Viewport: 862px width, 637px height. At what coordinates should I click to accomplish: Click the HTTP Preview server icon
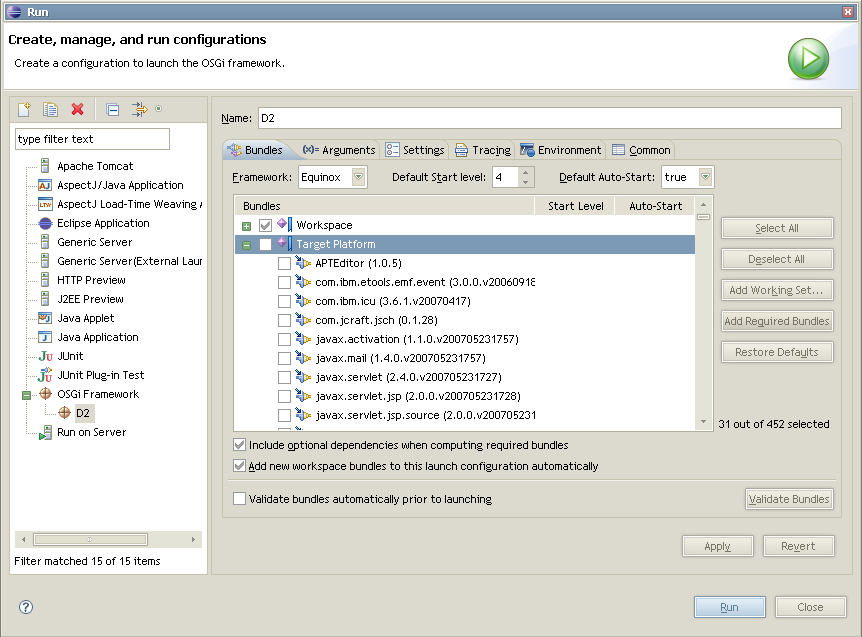coord(45,280)
